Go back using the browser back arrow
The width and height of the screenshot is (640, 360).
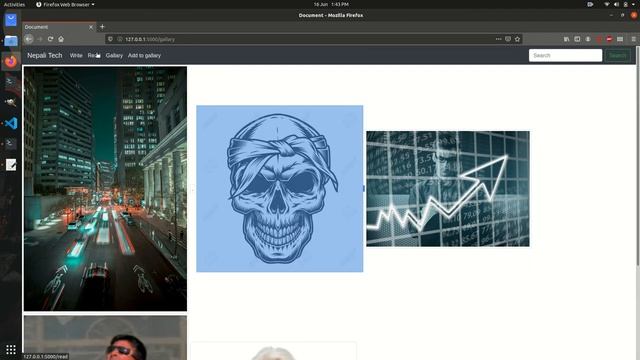click(29, 39)
